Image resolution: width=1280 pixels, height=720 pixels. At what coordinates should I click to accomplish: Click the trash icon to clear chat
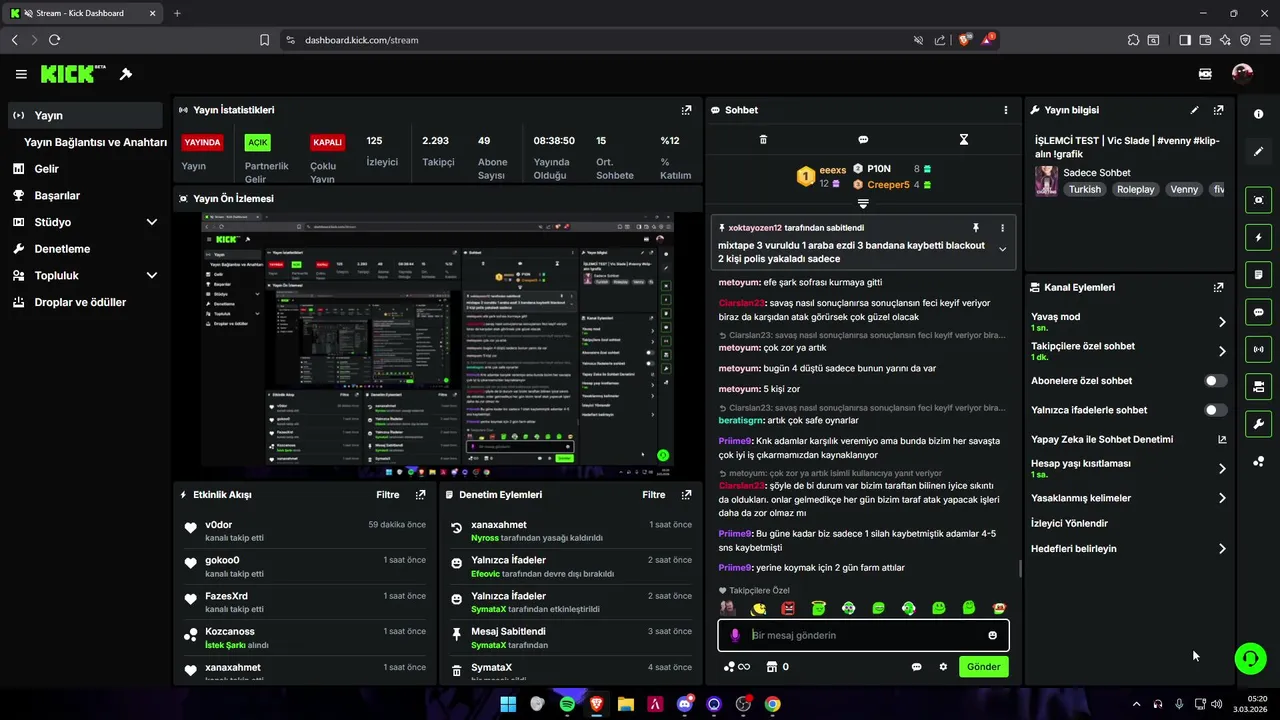(x=763, y=140)
